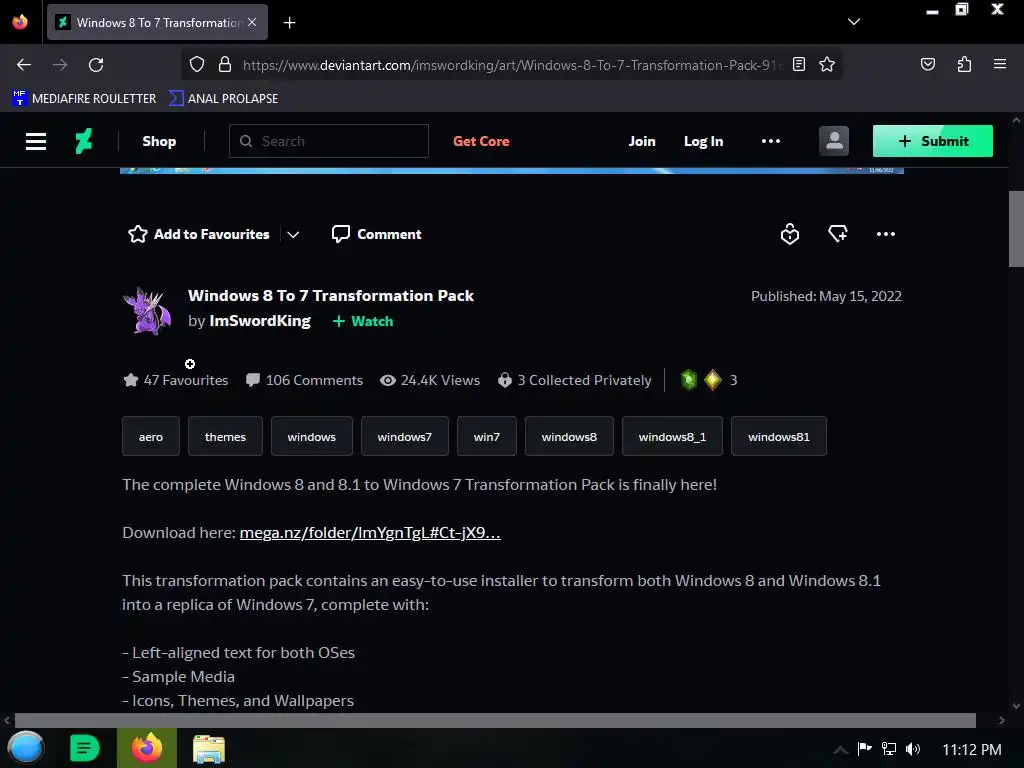Click the DeviantArt Search field

tap(328, 141)
